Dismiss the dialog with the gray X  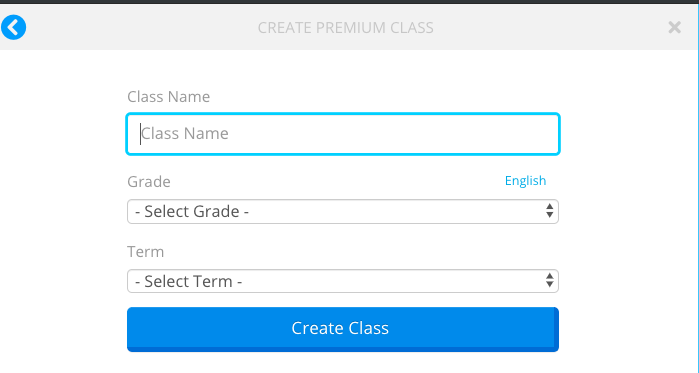tap(674, 28)
